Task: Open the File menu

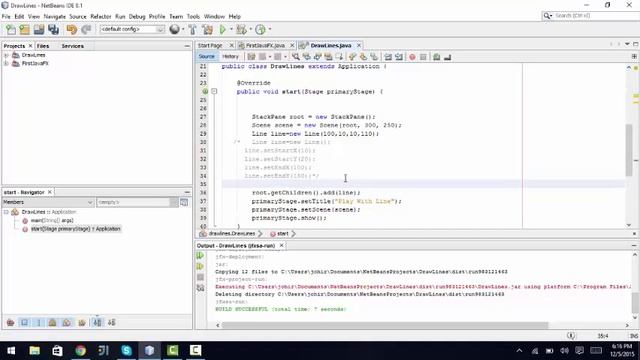Action: point(6,16)
